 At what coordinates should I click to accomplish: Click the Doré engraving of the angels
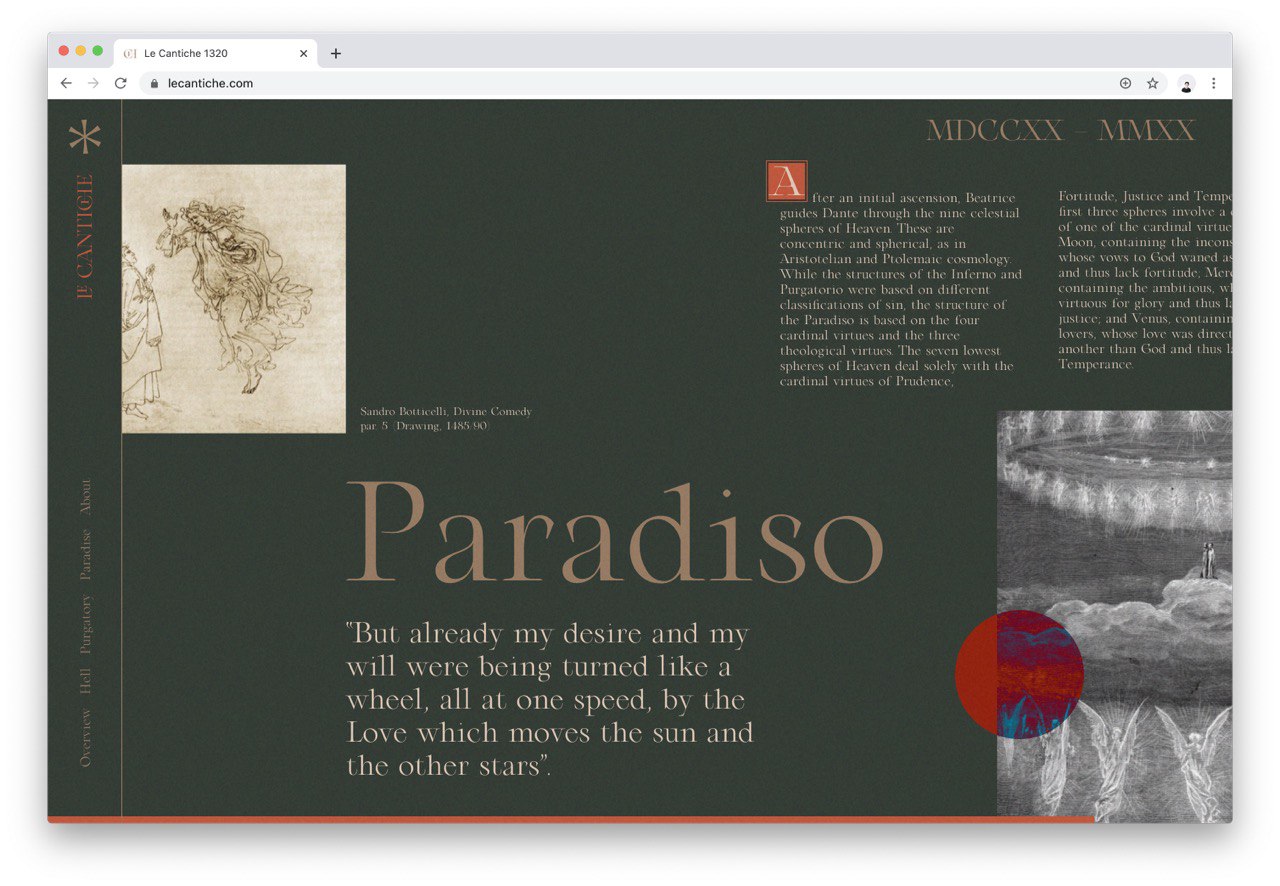1114,616
